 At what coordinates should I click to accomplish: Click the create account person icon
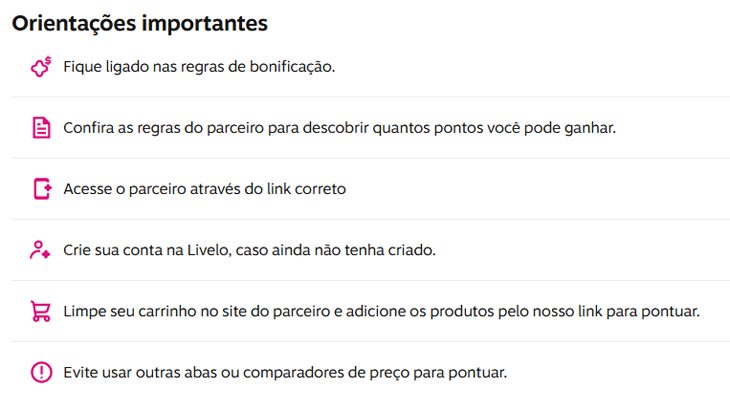40,250
